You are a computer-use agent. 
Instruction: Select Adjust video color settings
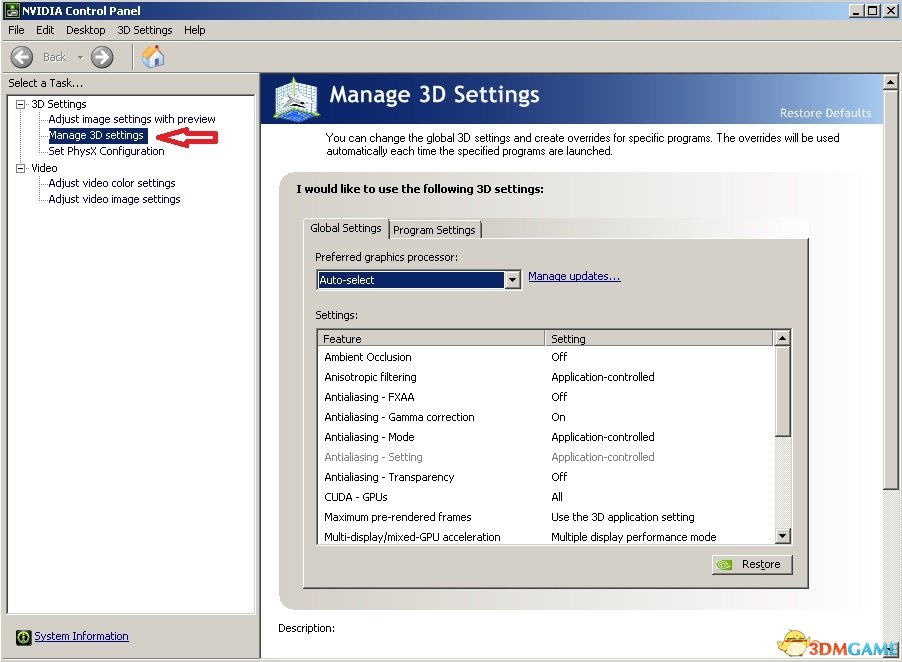(x=112, y=183)
